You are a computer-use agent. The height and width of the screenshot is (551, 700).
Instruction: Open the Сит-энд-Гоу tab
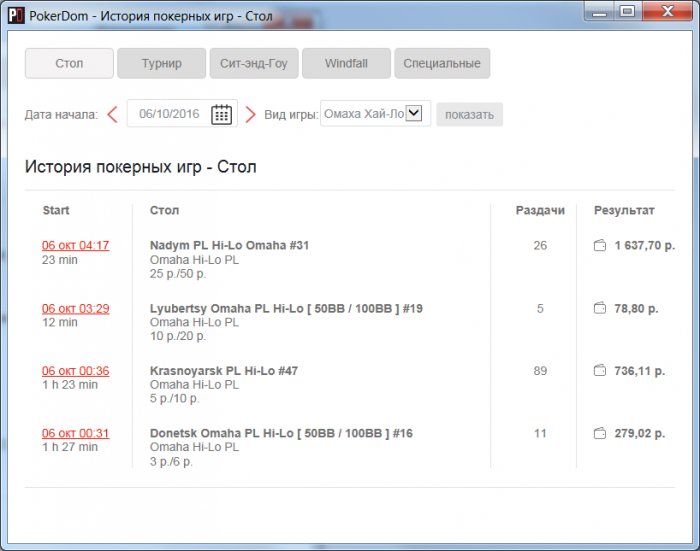[x=254, y=63]
